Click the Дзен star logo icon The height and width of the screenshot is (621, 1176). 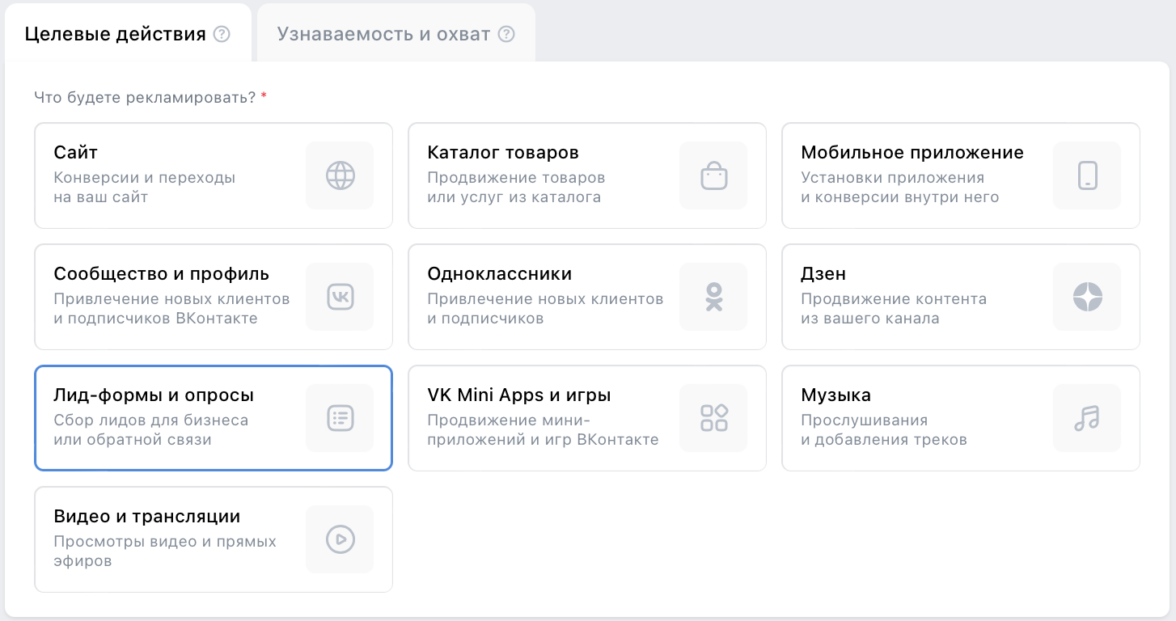point(1087,297)
